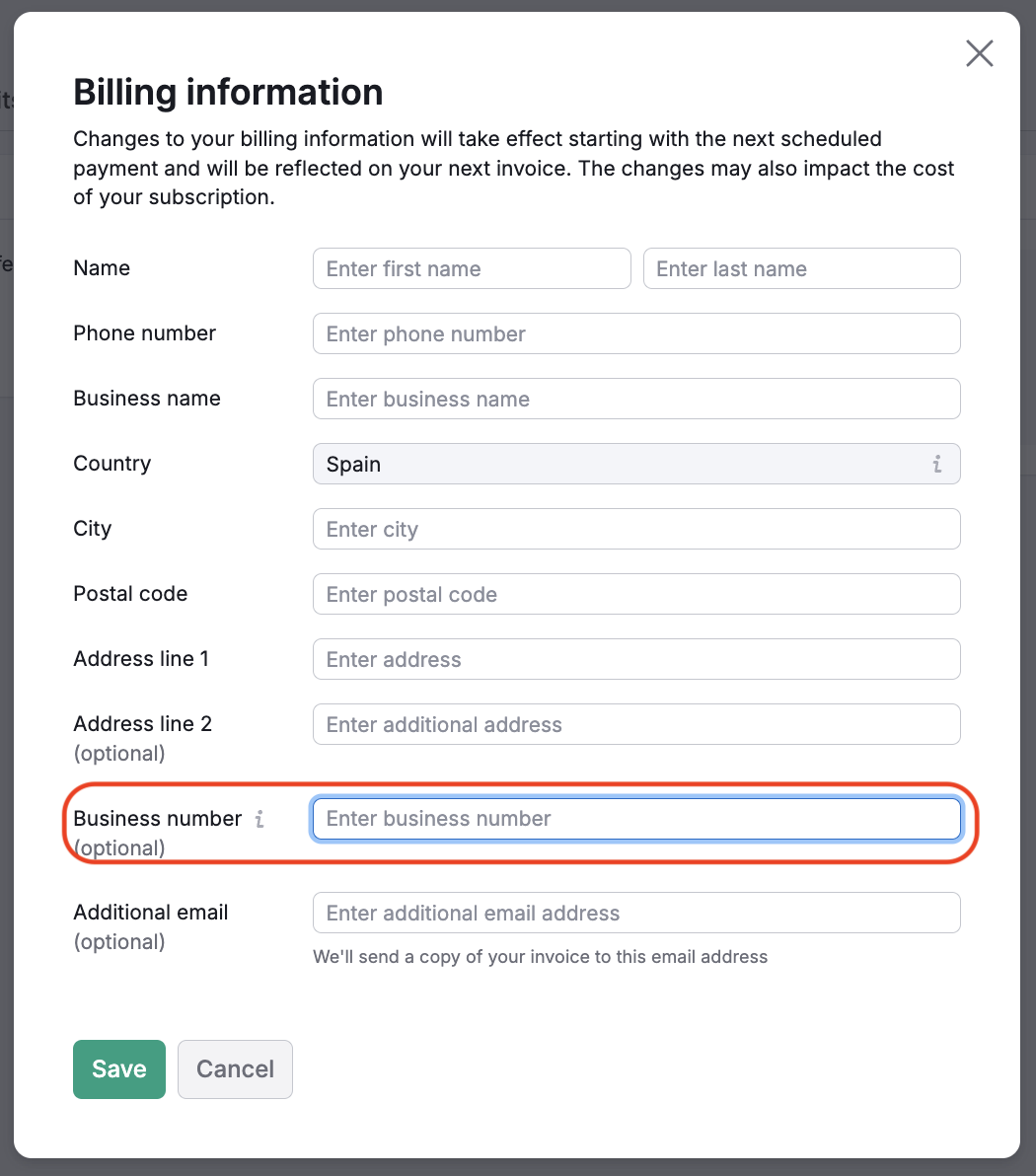Select the Enter business name field
The image size is (1036, 1176).
(636, 399)
